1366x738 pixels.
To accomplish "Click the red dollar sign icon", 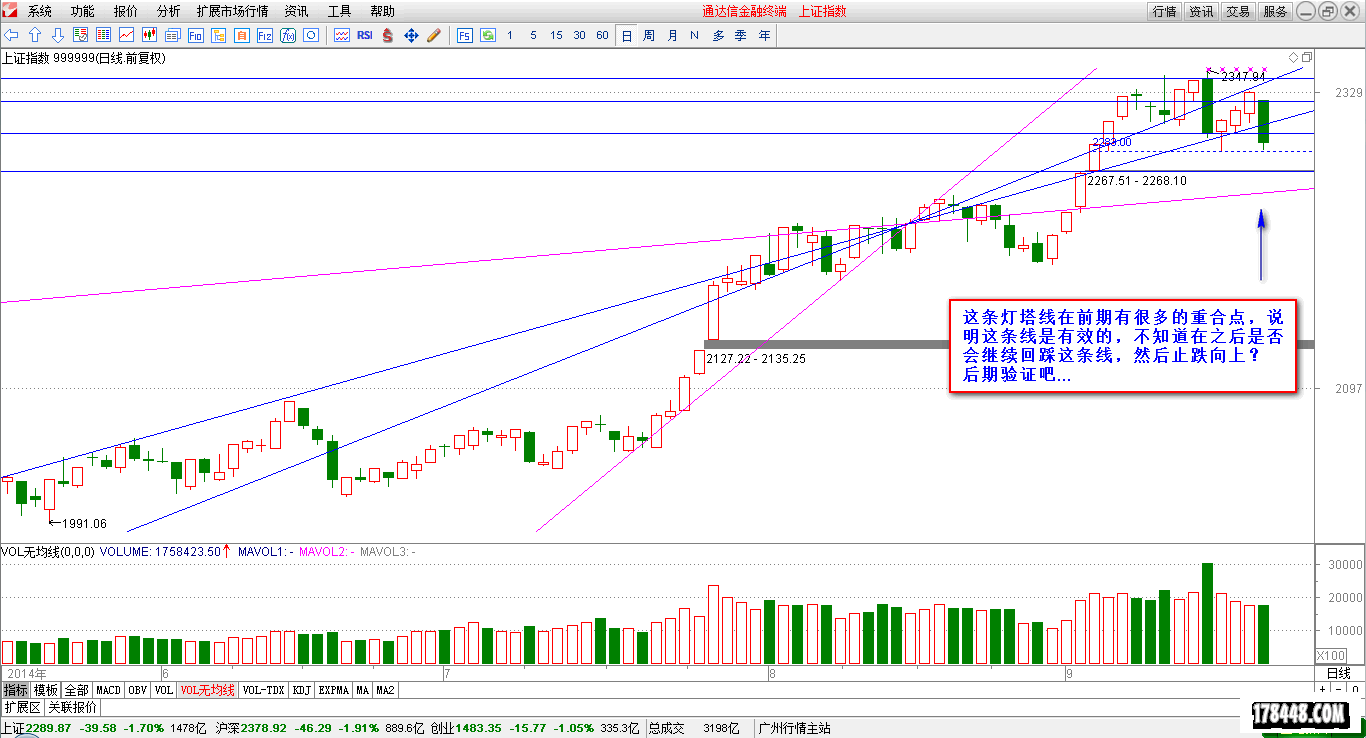I will [x=387, y=35].
